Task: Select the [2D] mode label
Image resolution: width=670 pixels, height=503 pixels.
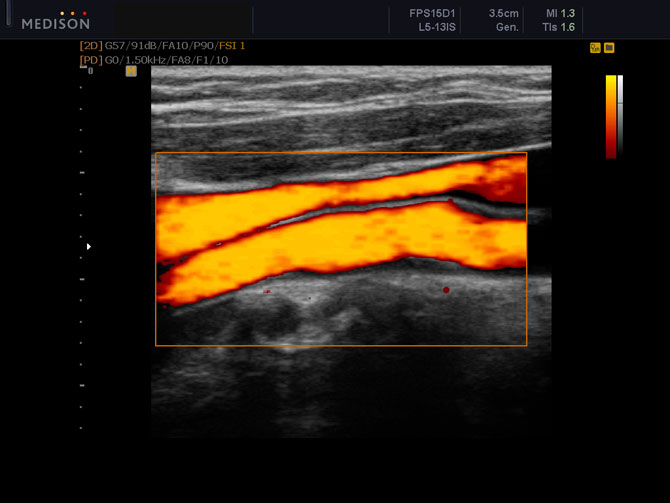Action: point(91,46)
